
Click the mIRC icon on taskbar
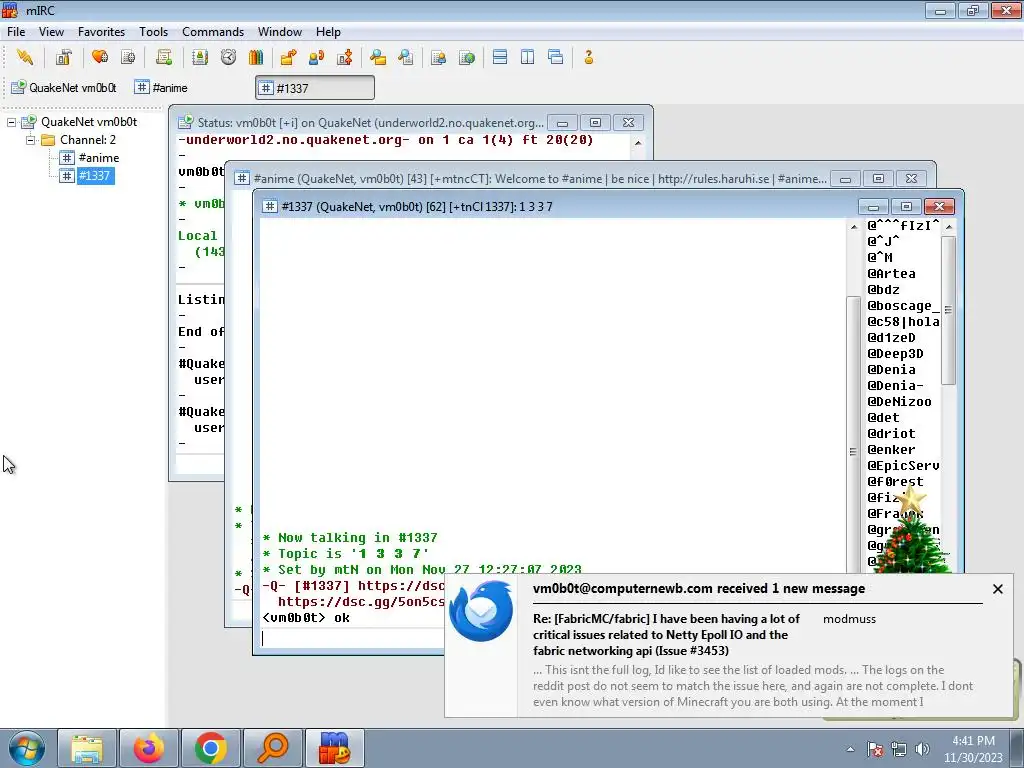click(x=334, y=748)
